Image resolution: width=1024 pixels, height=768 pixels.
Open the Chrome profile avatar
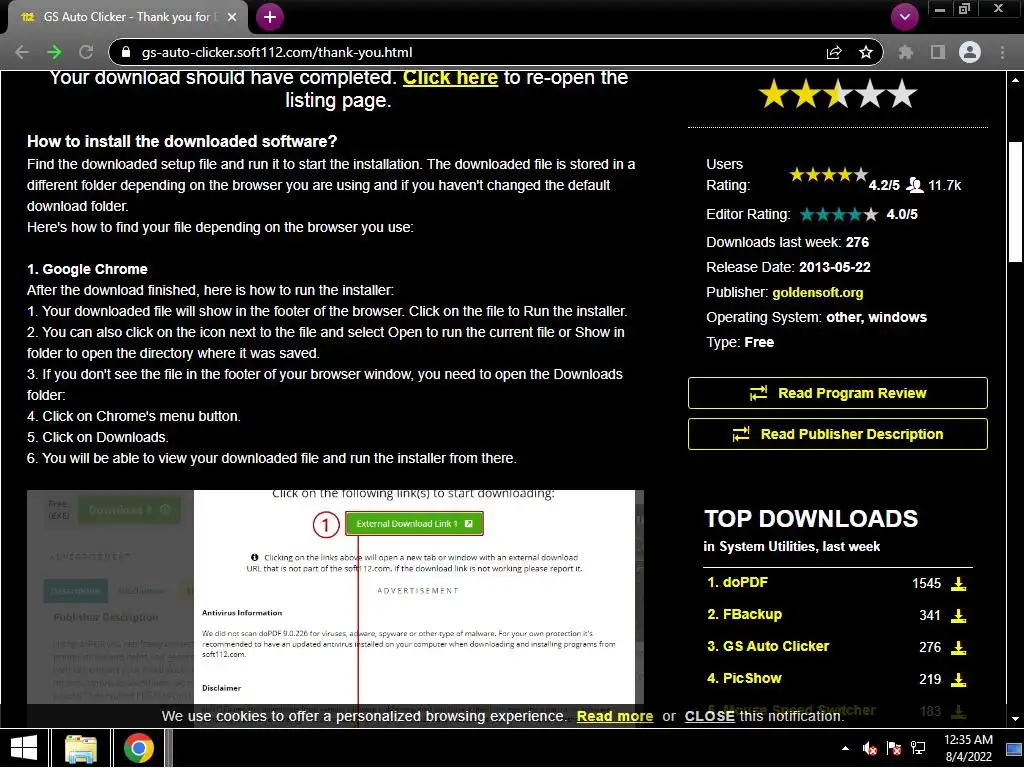coord(970,52)
